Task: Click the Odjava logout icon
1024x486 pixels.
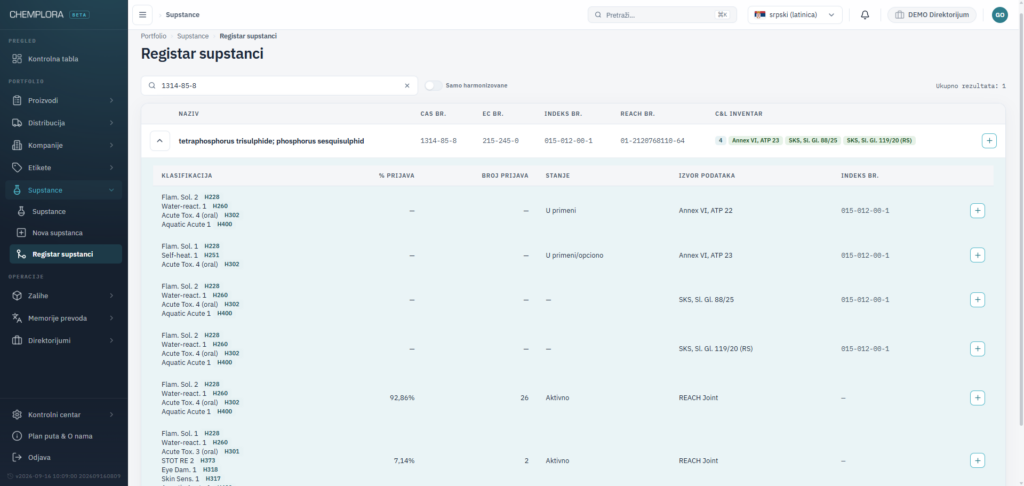Action: (17, 457)
